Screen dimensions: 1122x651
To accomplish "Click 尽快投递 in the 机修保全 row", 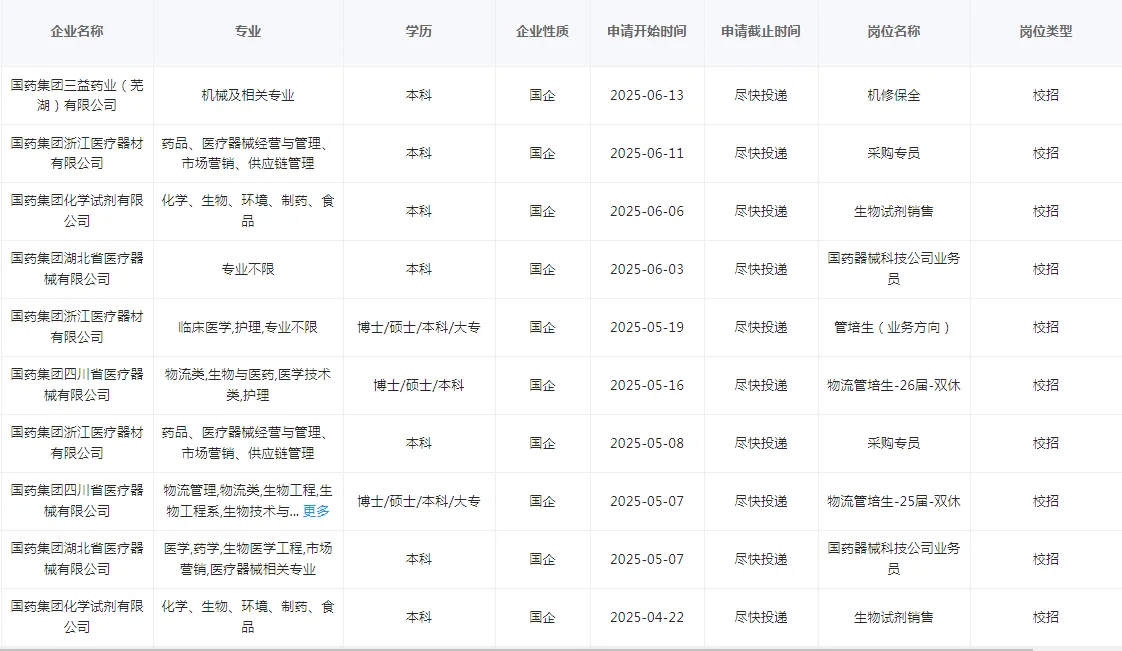I will pos(761,95).
